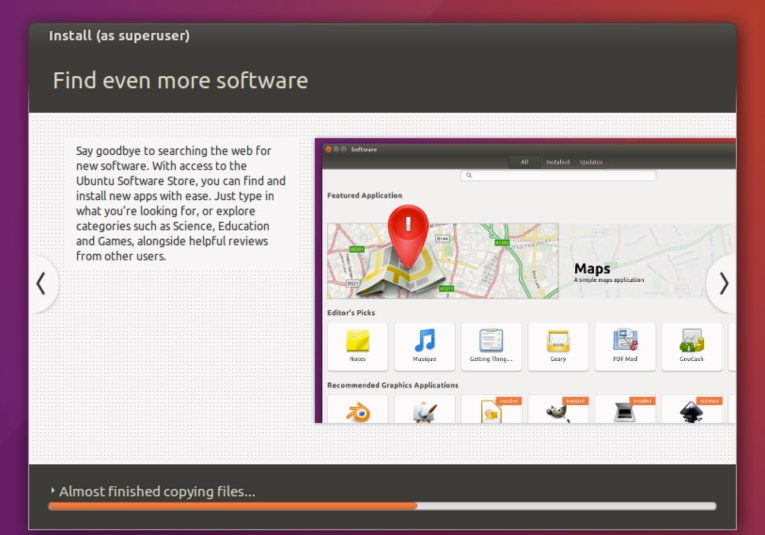The height and width of the screenshot is (535, 765).
Task: Click the Software search field
Action: (558, 176)
